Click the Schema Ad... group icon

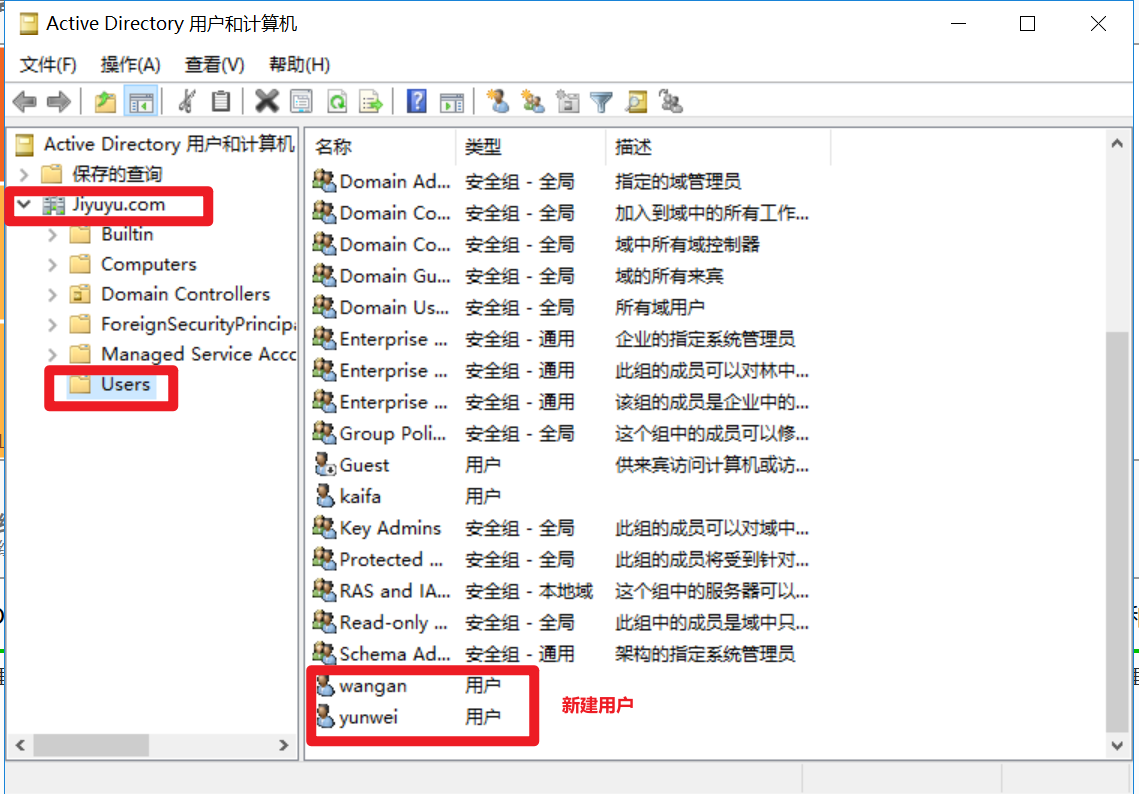(x=324, y=653)
